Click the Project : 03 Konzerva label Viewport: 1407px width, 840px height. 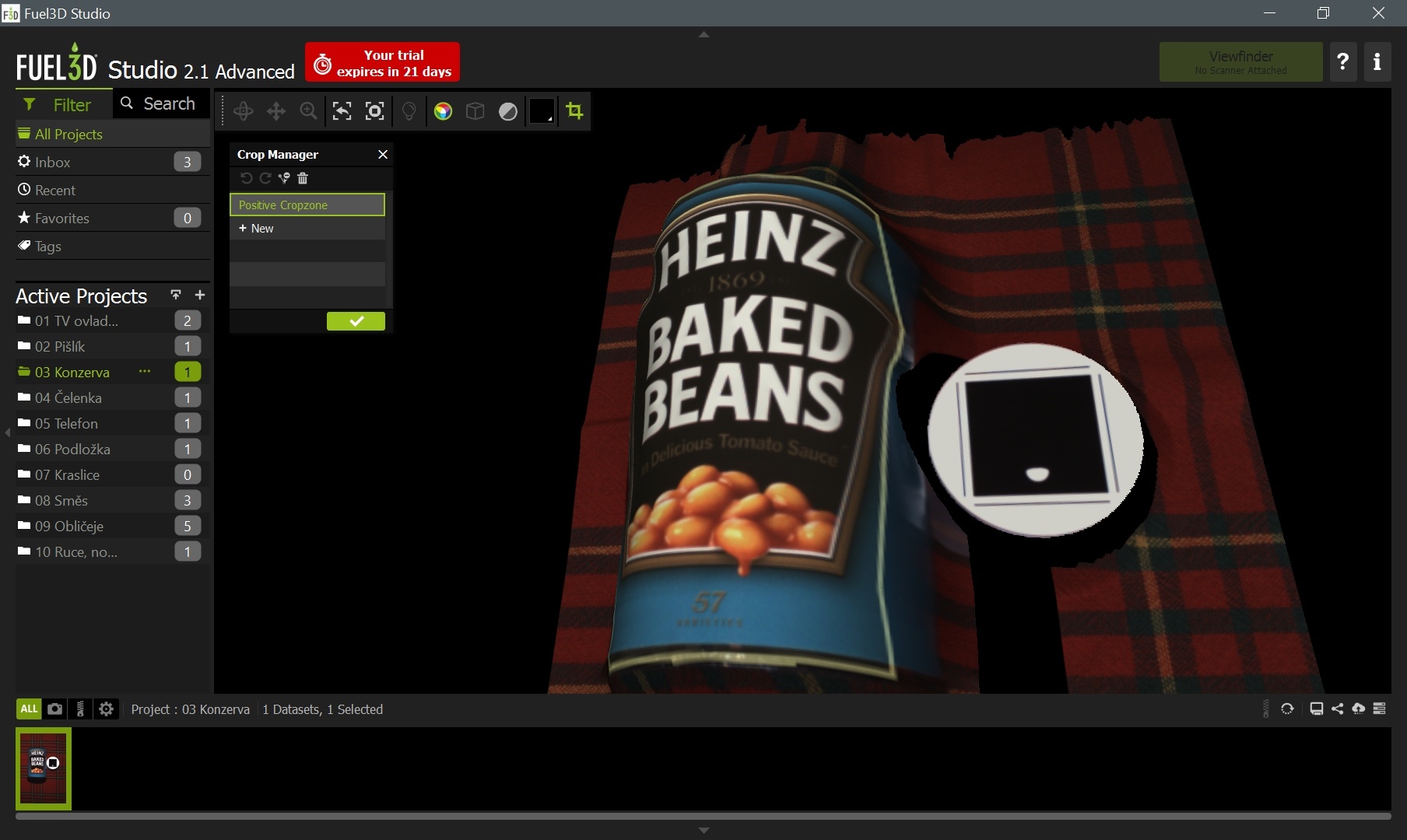[191, 709]
